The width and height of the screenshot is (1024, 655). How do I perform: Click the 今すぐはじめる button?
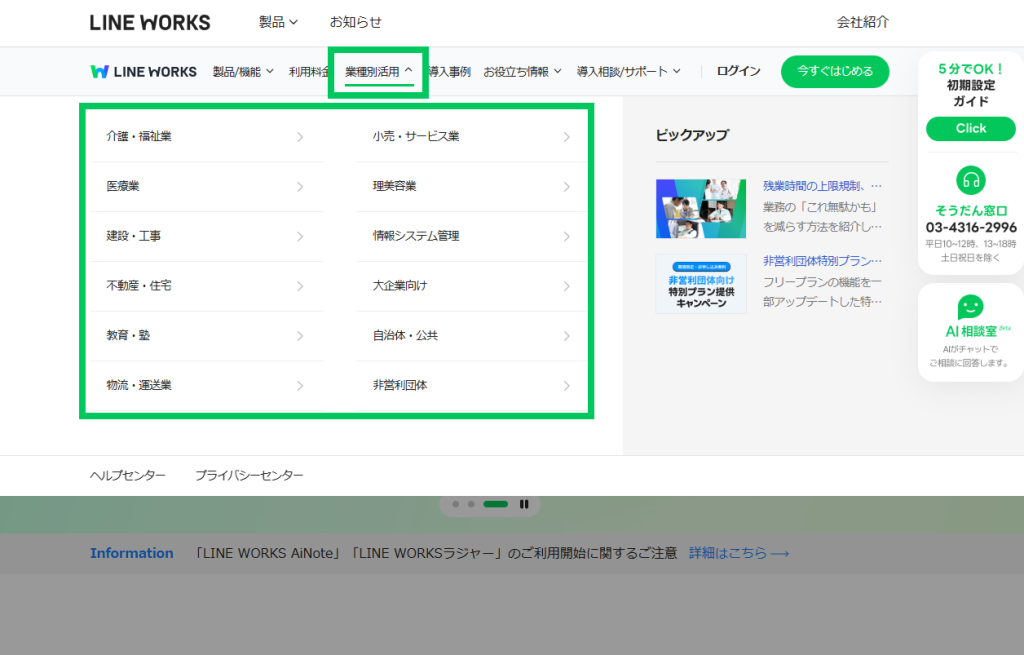(x=834, y=72)
